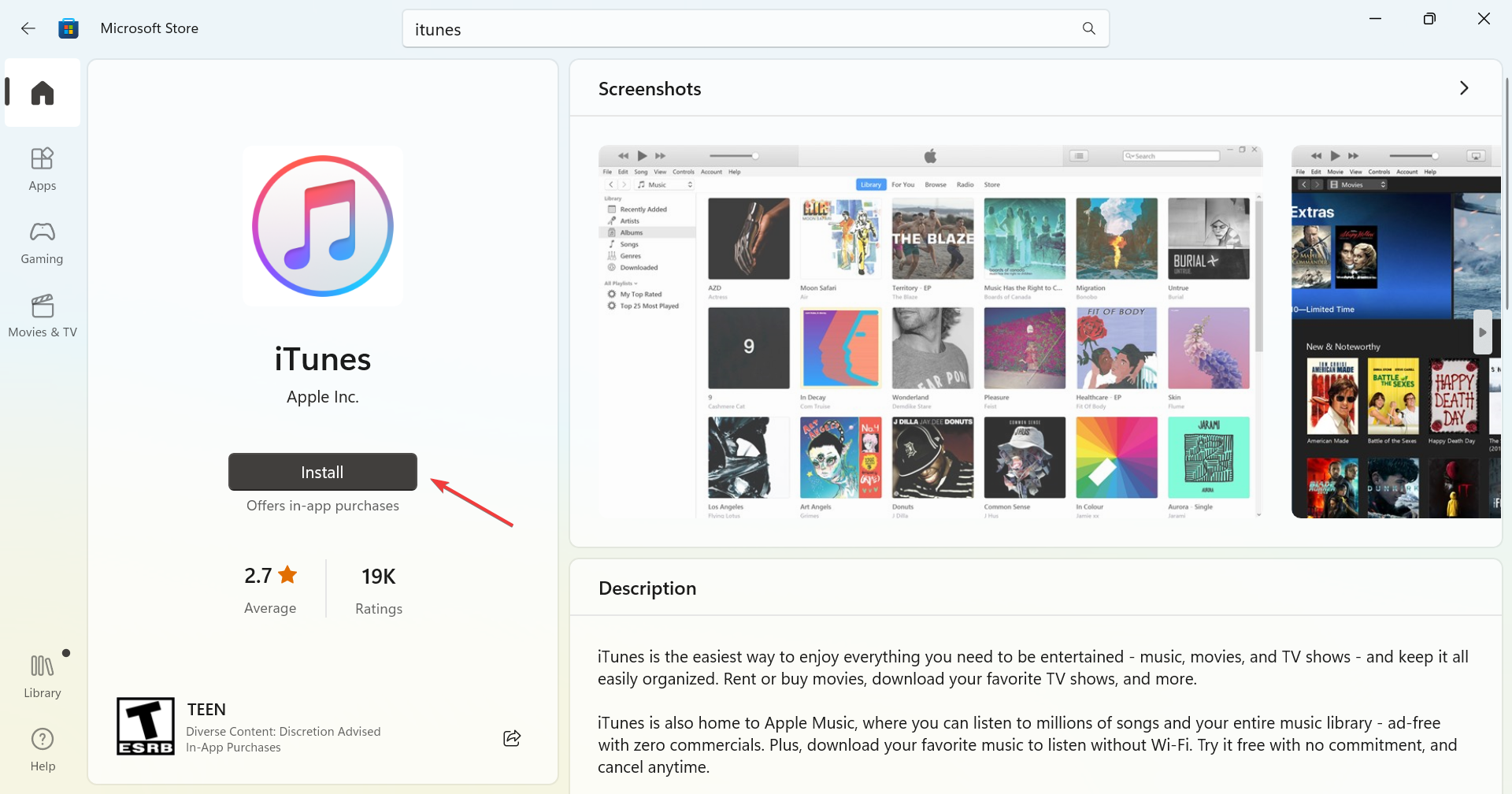Close the Microsoft Store window
Viewport: 1512px width, 794px height.
tap(1484, 19)
